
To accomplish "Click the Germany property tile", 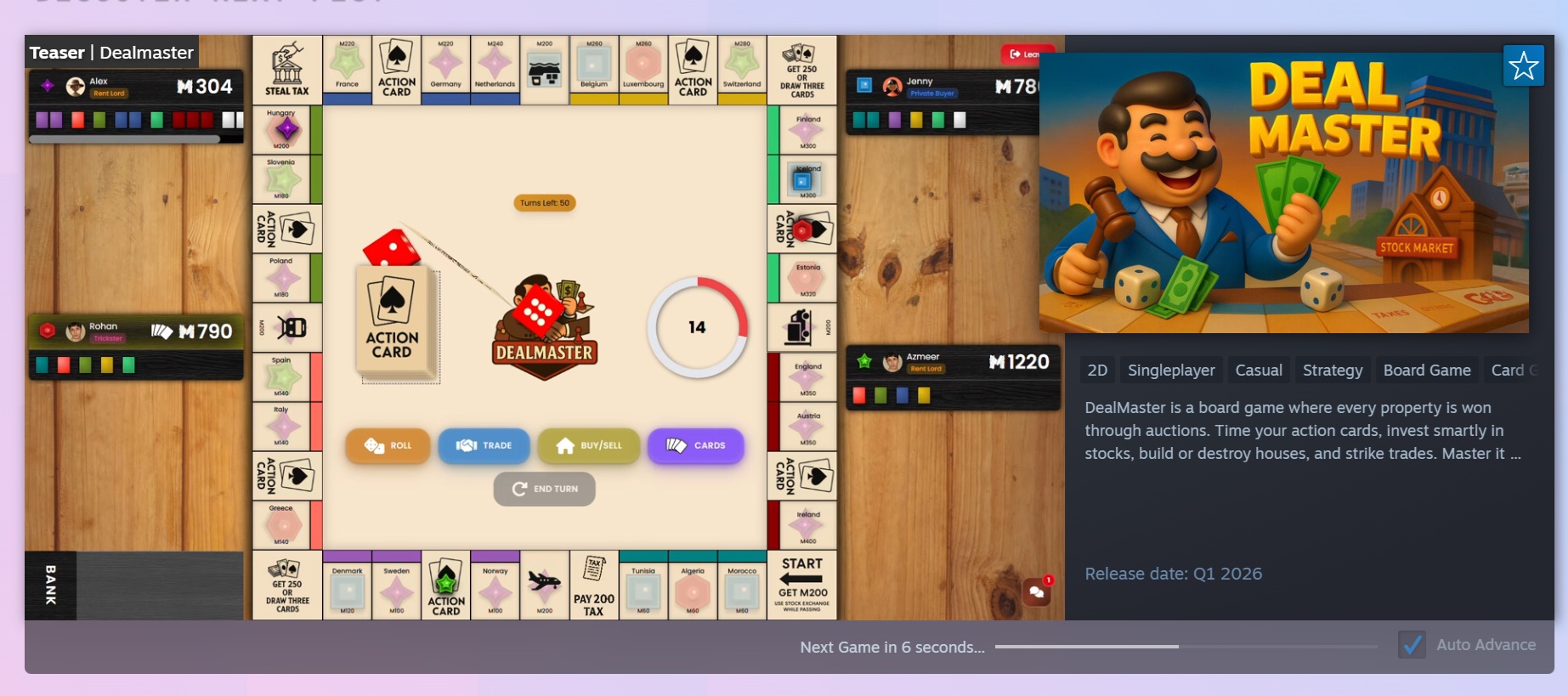I will [x=446, y=70].
